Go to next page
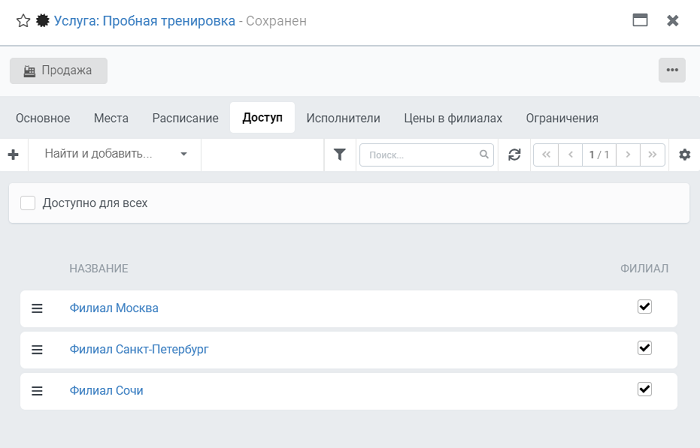 click(x=628, y=155)
